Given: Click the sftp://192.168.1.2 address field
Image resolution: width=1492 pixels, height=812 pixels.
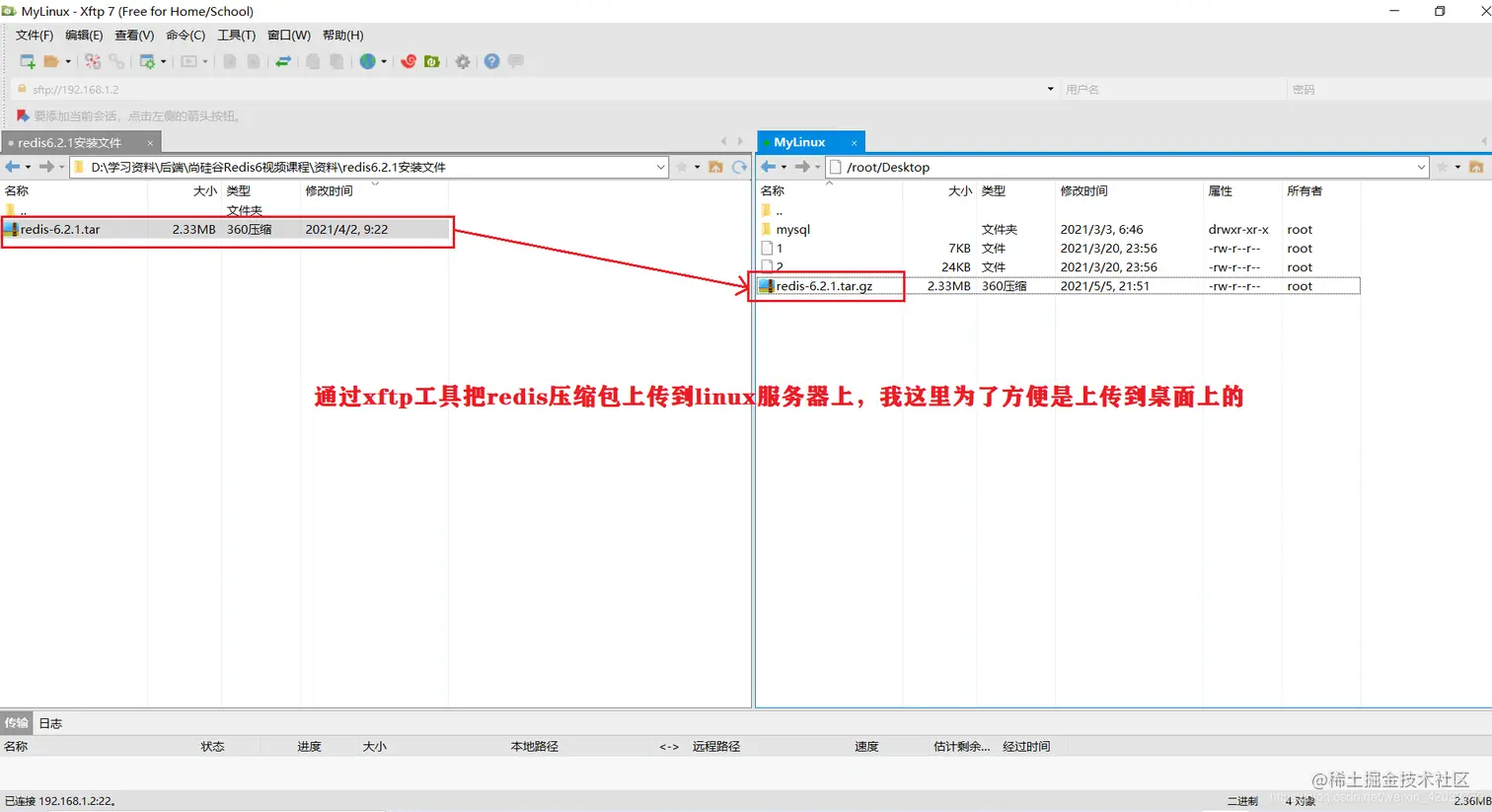Looking at the screenshot, I should click(533, 89).
